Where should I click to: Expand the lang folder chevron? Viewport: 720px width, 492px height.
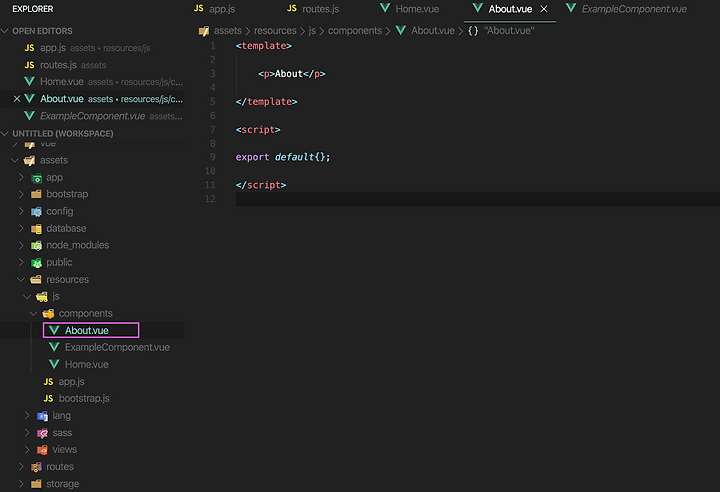pyautogui.click(x=27, y=416)
